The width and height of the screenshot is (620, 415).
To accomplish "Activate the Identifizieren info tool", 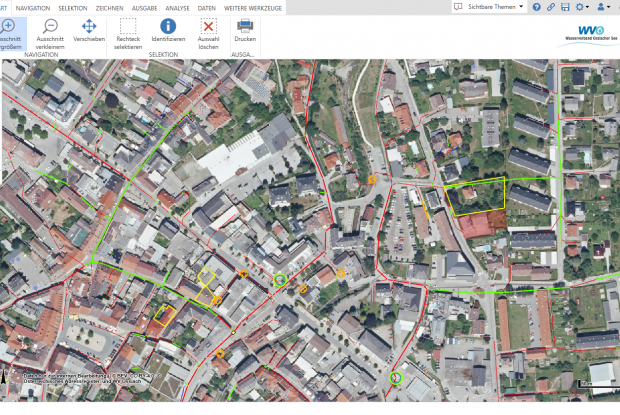I will click(x=168, y=32).
